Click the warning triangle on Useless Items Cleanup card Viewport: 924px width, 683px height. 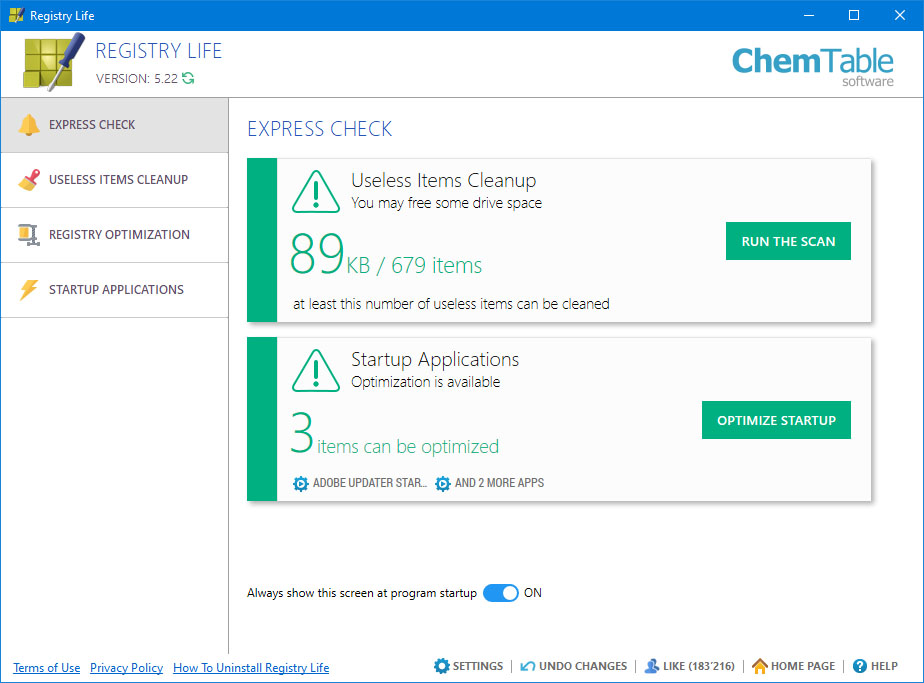316,192
